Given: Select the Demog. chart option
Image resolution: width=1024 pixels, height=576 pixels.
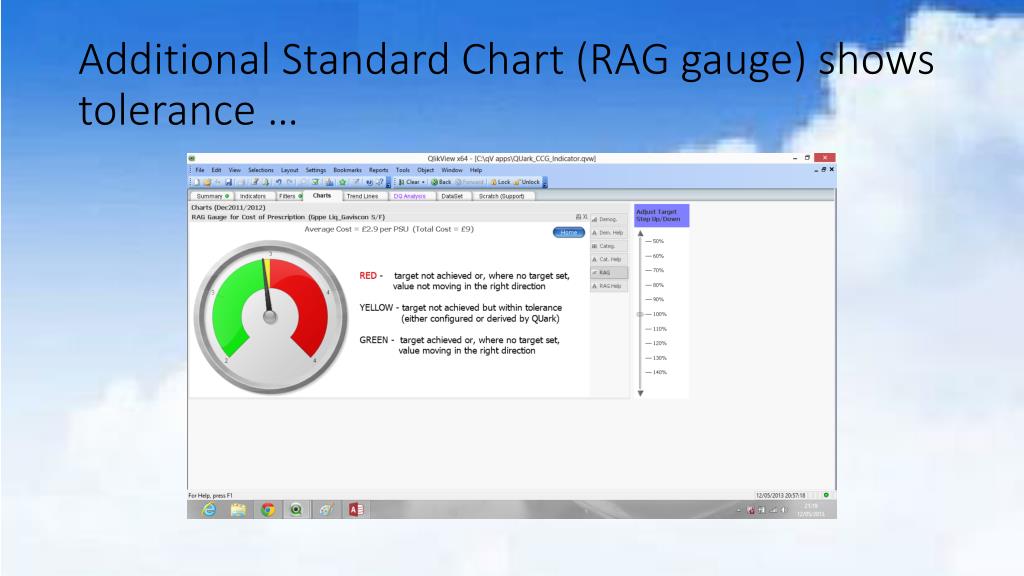Looking at the screenshot, I should 609,219.
